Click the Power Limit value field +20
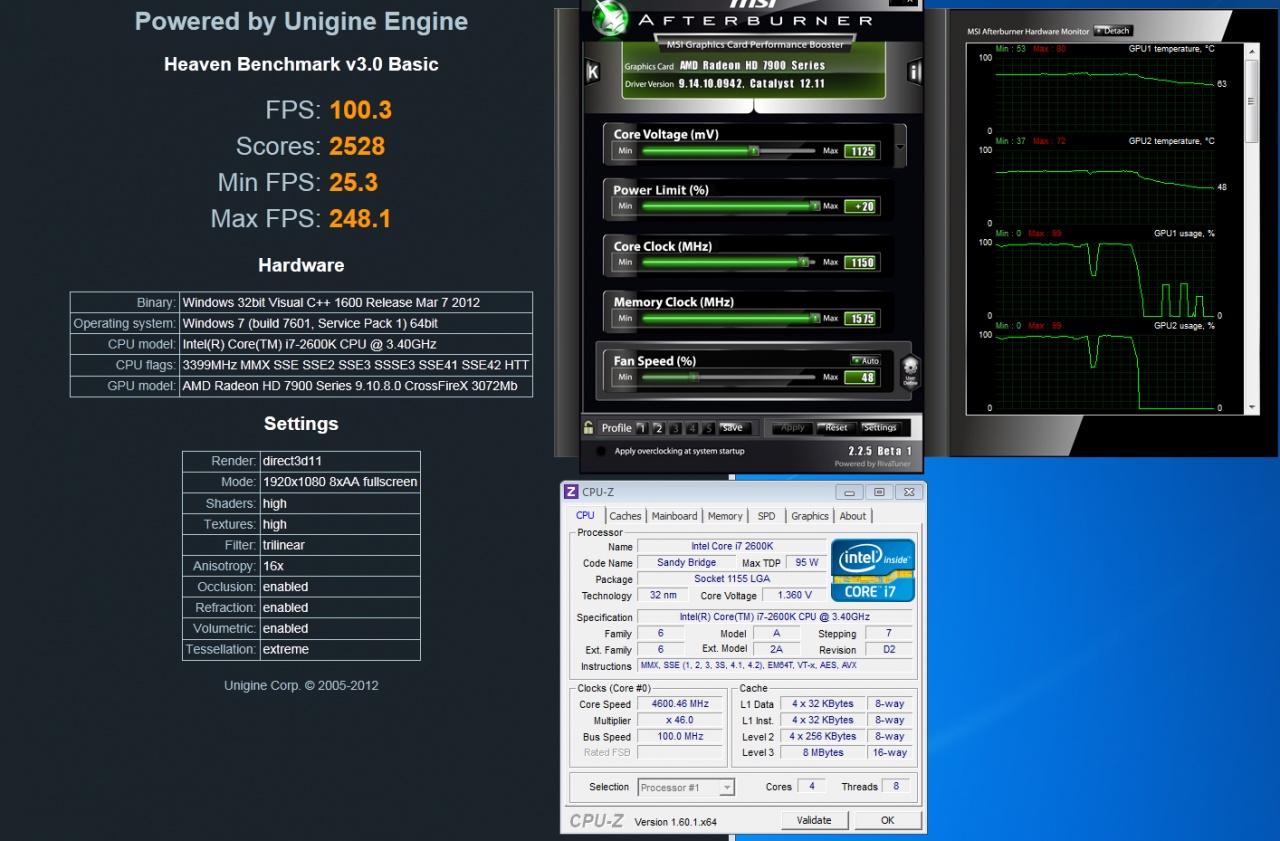Image resolution: width=1280 pixels, height=841 pixels. [x=860, y=206]
